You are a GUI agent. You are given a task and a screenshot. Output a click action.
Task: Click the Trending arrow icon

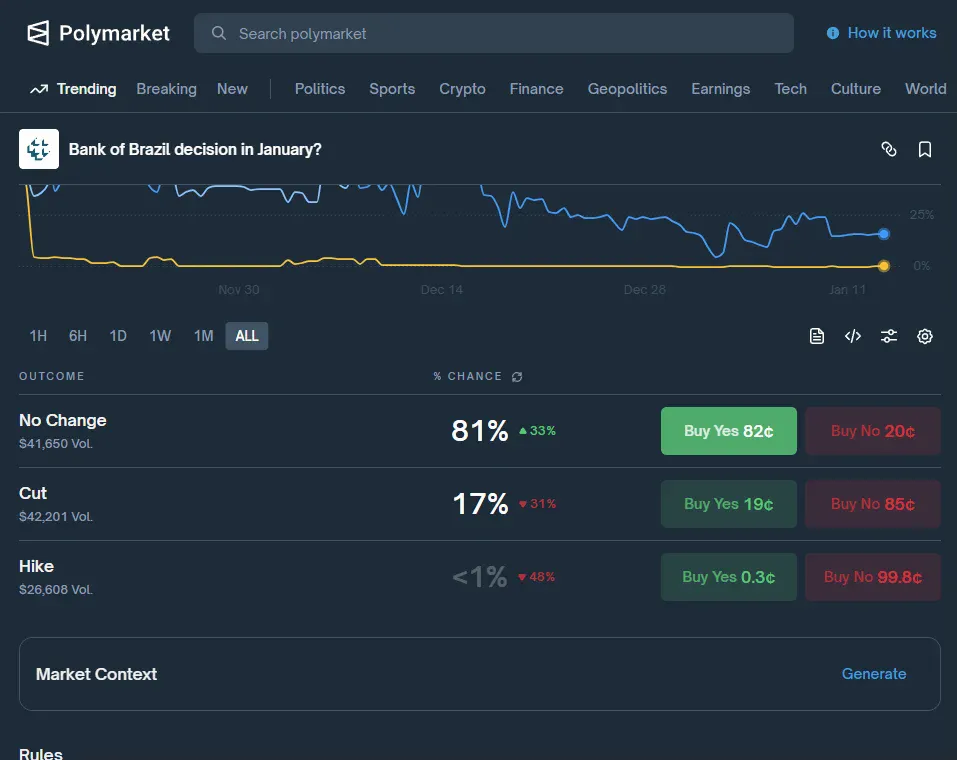click(39, 89)
